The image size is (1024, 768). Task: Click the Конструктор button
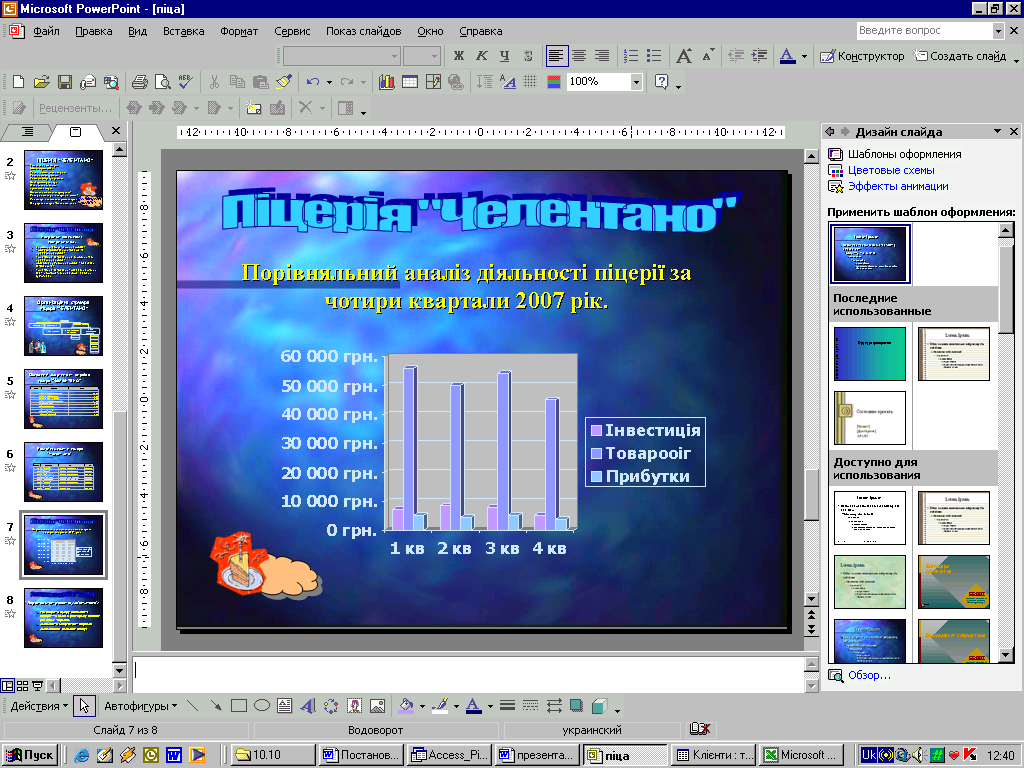coord(862,56)
